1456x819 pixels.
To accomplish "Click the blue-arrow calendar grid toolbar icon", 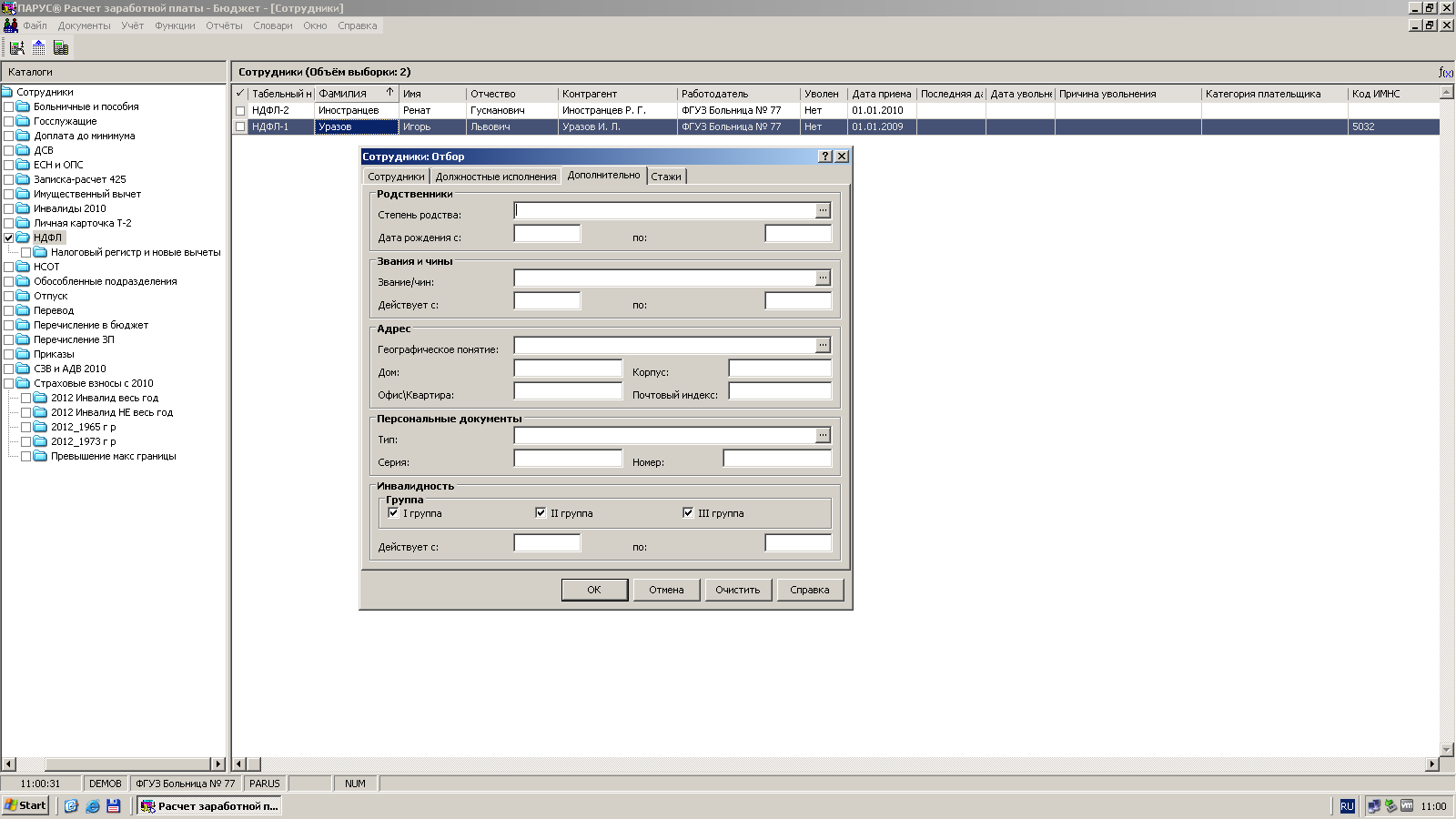I will pyautogui.click(x=39, y=47).
